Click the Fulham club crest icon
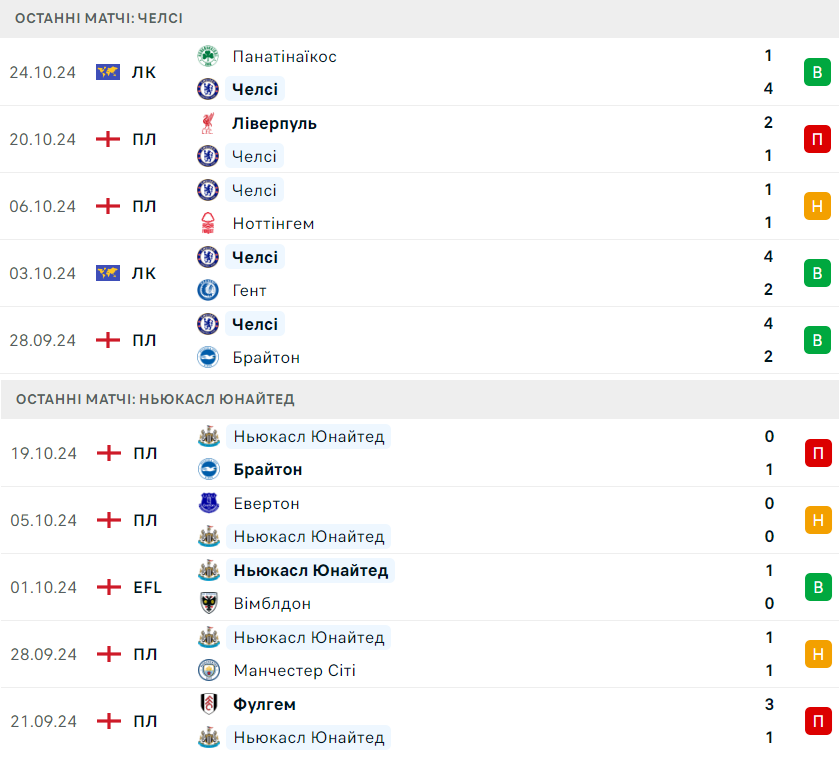 (x=208, y=704)
